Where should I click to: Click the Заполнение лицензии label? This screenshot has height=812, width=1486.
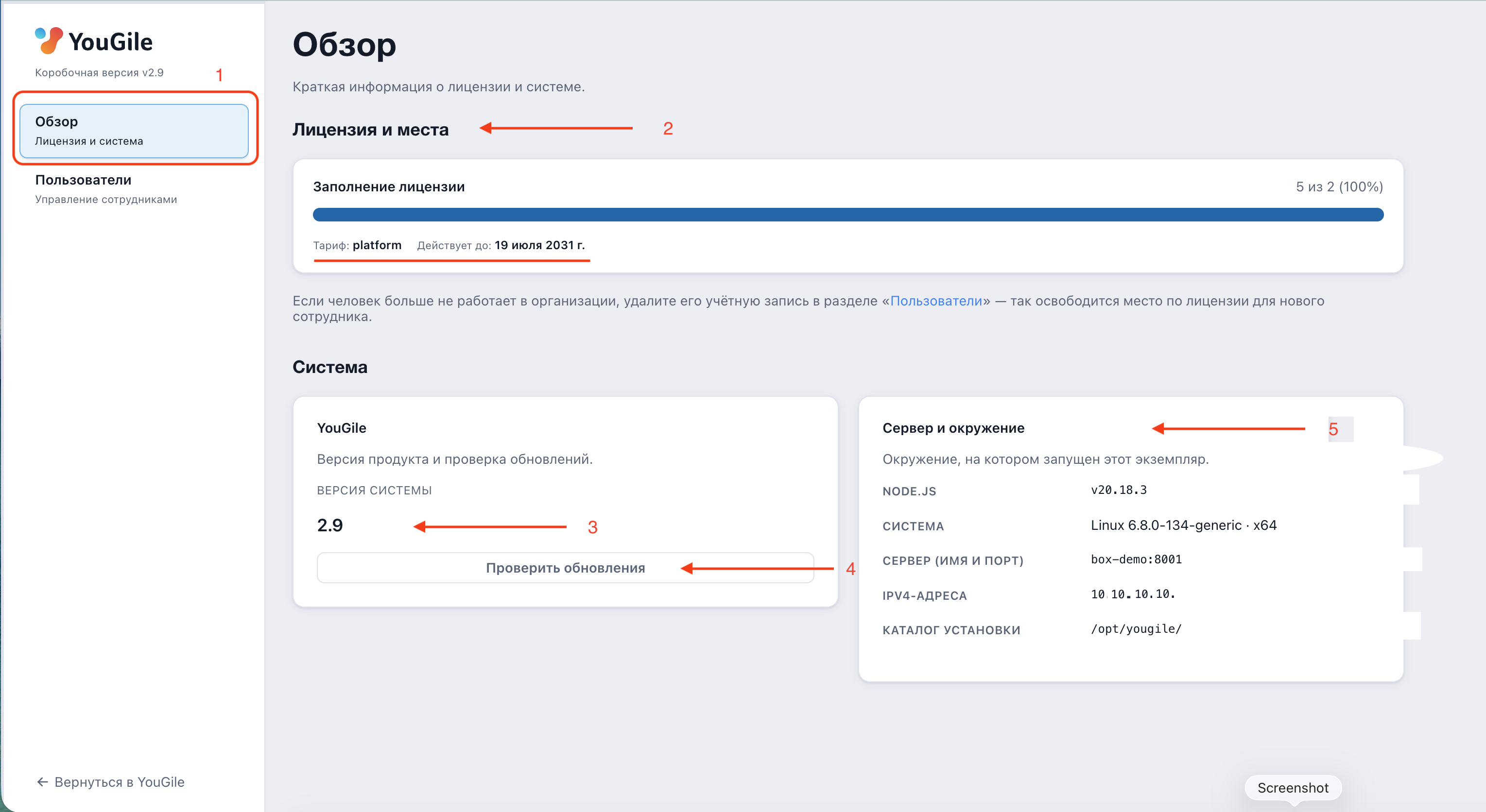tap(389, 187)
